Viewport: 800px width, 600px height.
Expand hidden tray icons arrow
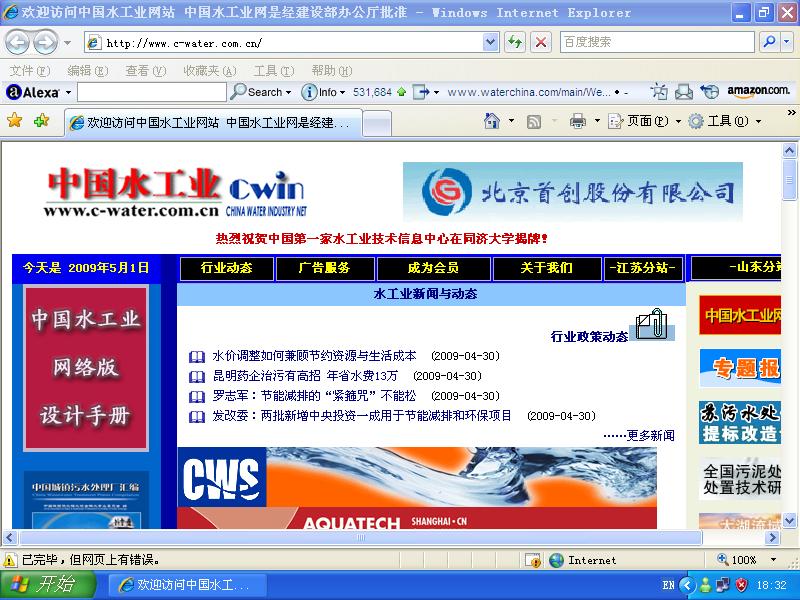pyautogui.click(x=688, y=585)
